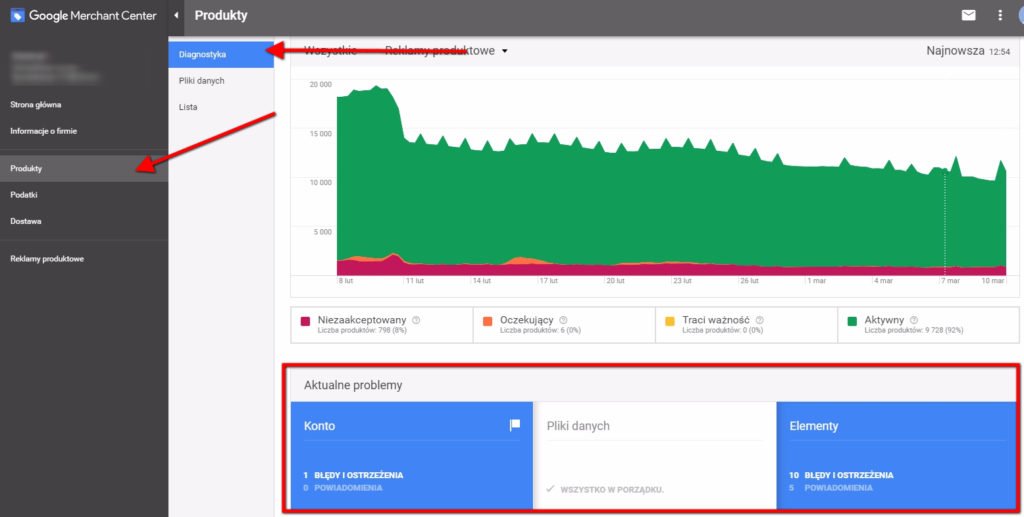Collapse the sidebar with the left arrow
This screenshot has width=1024, height=517.
click(176, 15)
